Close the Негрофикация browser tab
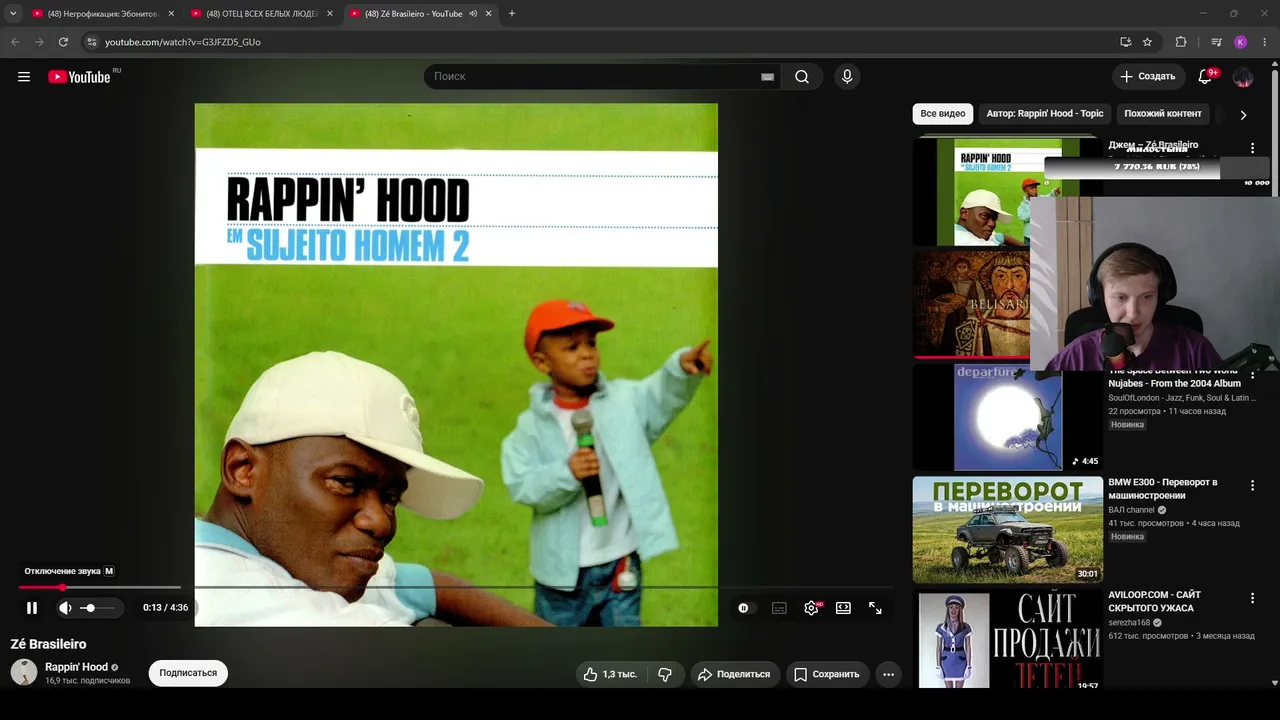Image resolution: width=1280 pixels, height=720 pixels. click(171, 14)
